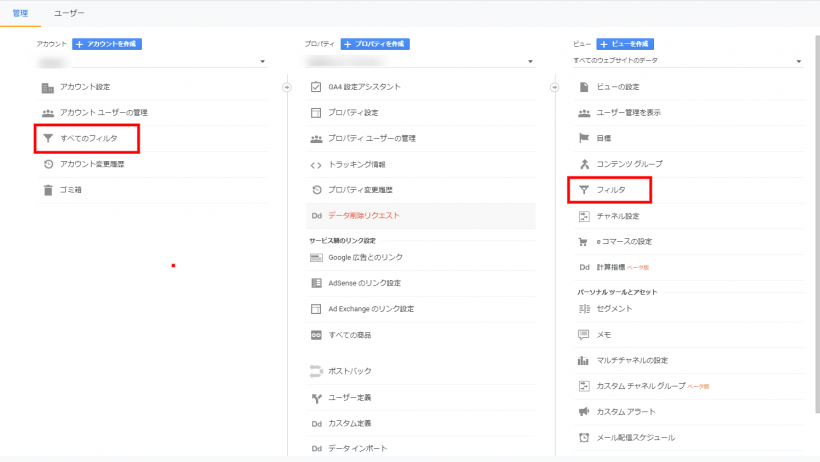The height and width of the screenshot is (462, 820).
Task: Expand the property selector dropdown
Action: tap(531, 62)
